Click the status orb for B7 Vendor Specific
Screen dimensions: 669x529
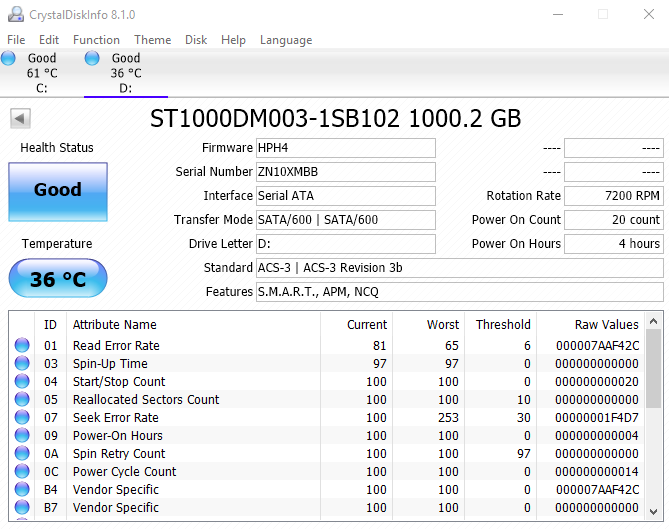click(x=22, y=507)
